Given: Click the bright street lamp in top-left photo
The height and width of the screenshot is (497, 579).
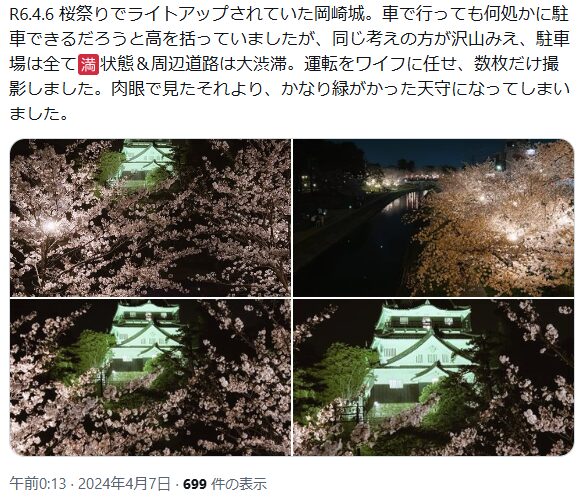Looking at the screenshot, I should point(51,226).
